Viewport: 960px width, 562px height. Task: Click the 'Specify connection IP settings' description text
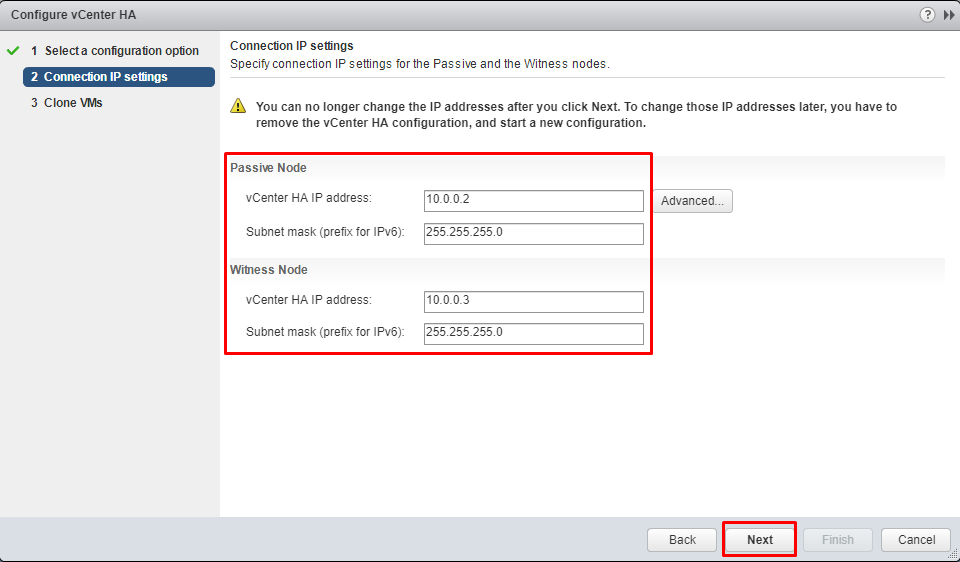420,64
